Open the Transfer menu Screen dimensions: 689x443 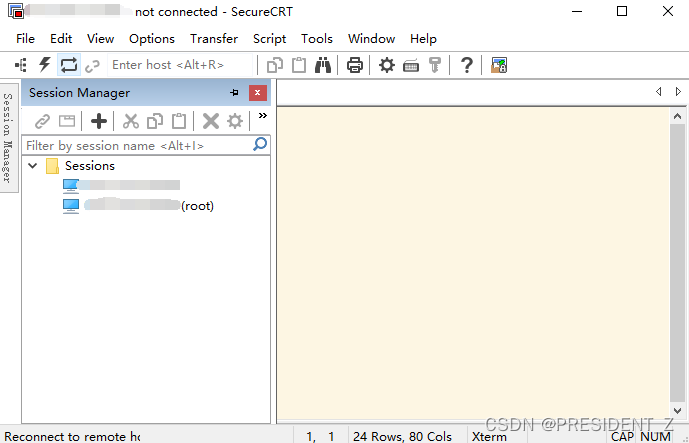point(214,39)
